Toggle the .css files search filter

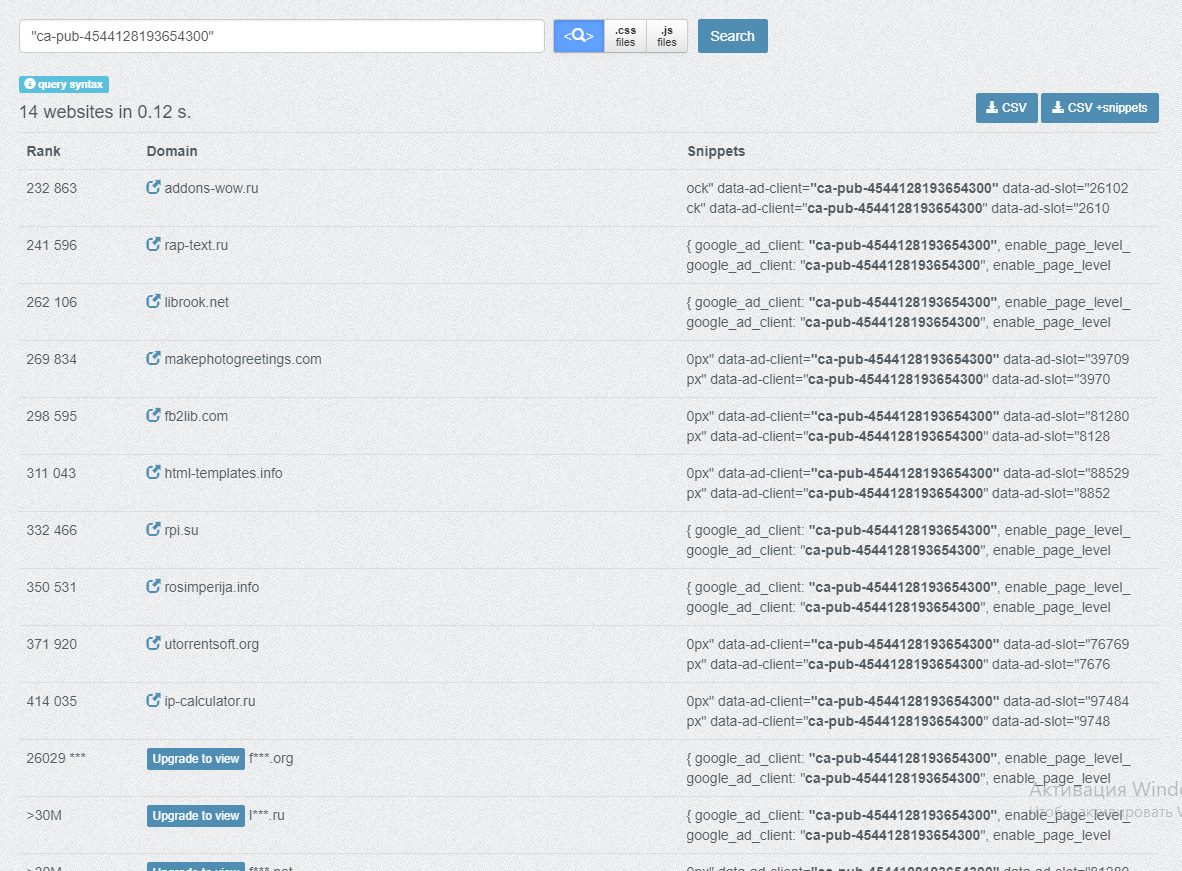click(x=625, y=36)
